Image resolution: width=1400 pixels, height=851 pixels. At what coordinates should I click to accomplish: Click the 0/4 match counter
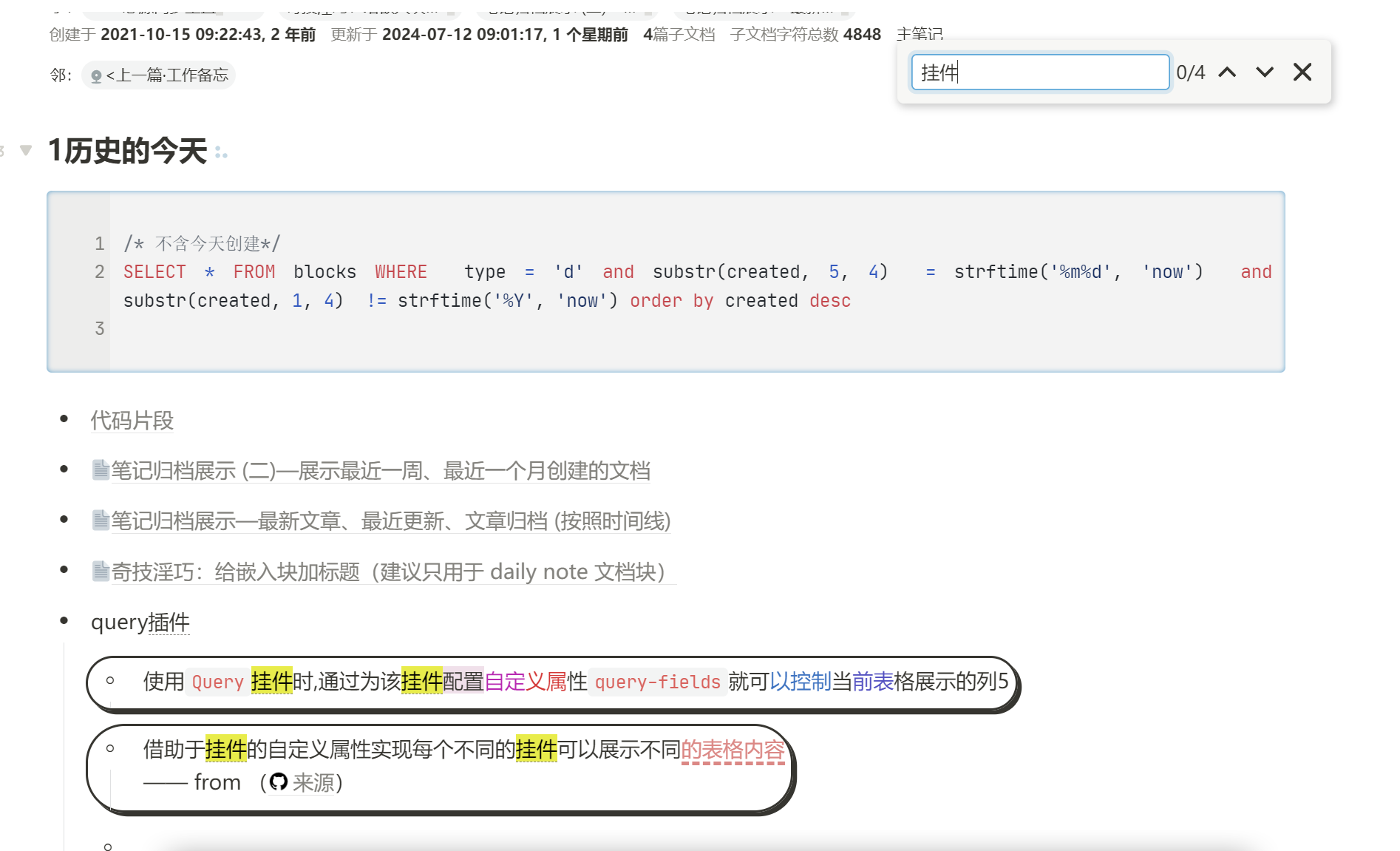click(x=1190, y=72)
